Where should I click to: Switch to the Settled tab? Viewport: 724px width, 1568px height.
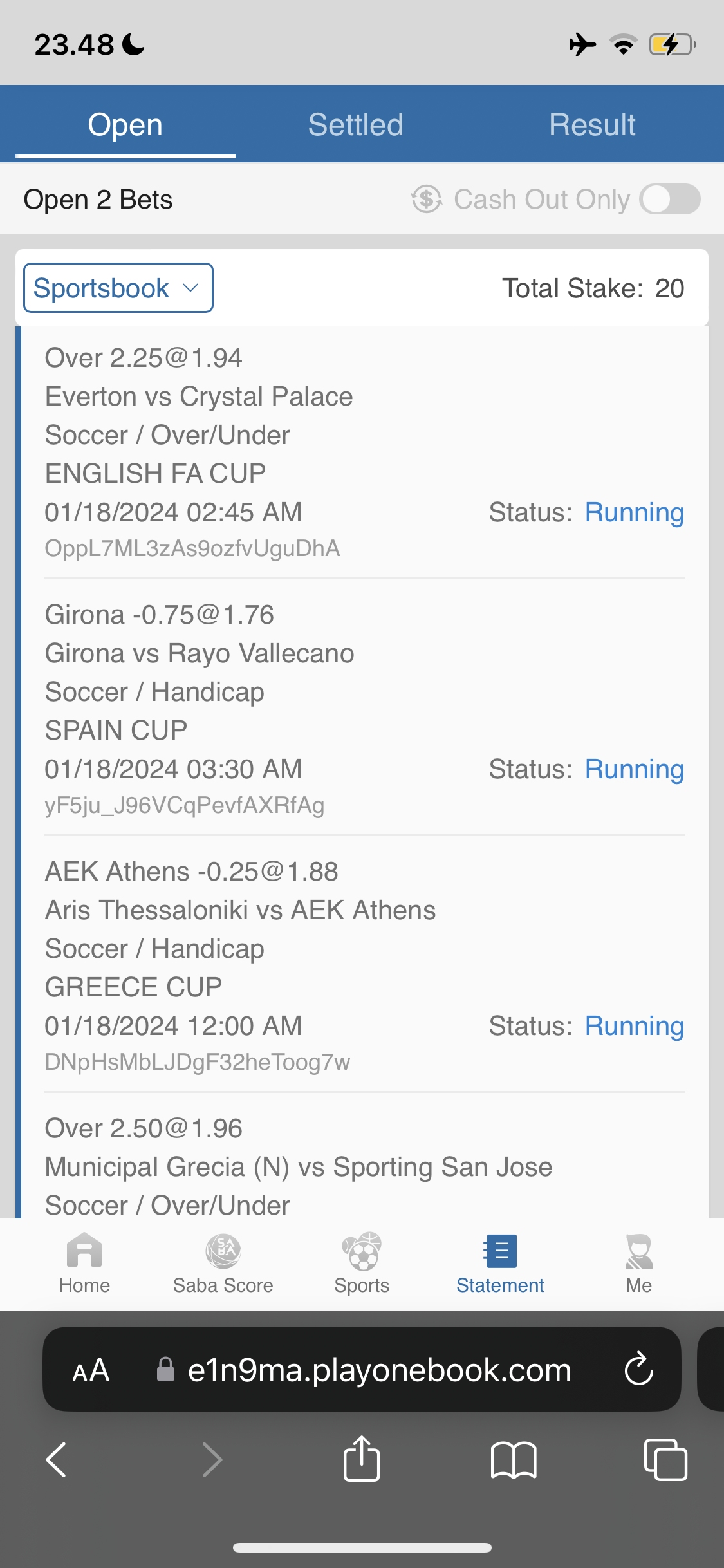coord(355,124)
